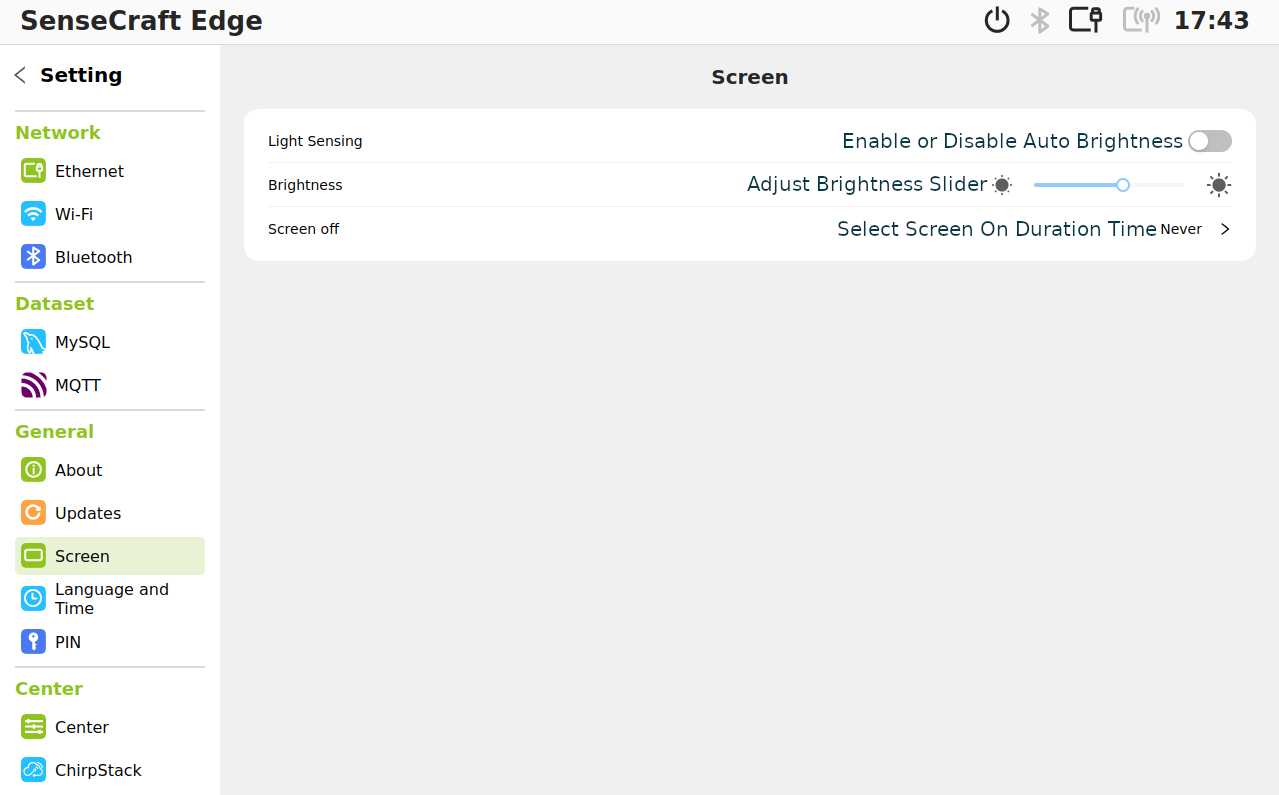Click 'Enable or Disable Auto Brightness' text
The height and width of the screenshot is (795, 1279).
tap(1012, 141)
